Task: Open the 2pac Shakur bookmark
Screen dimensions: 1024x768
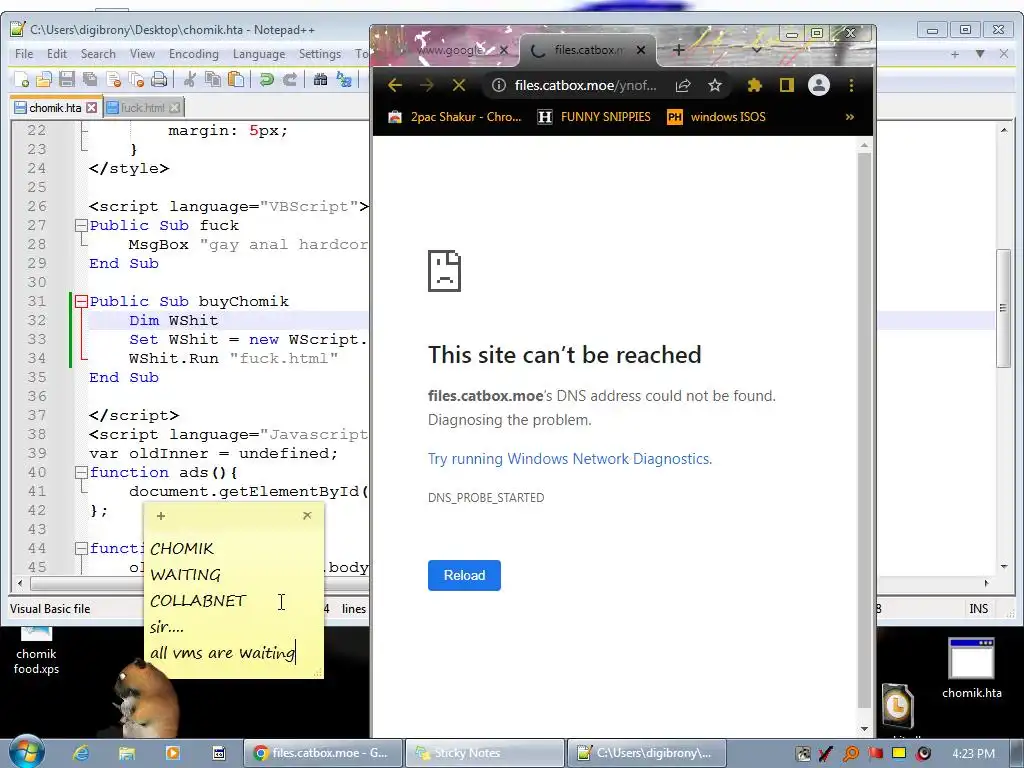Action: 455,117
